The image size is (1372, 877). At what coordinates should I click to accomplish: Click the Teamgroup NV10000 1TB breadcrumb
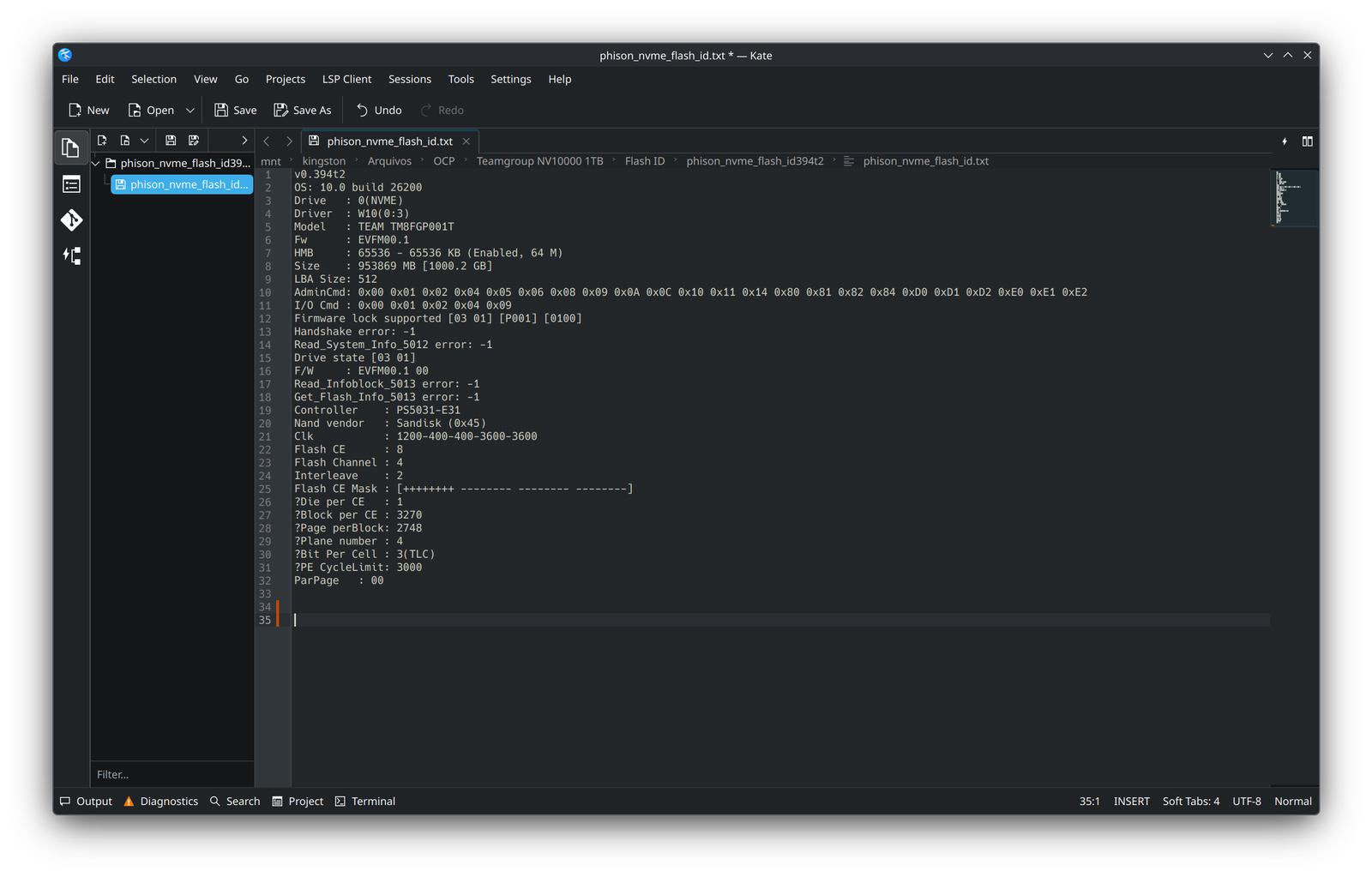540,161
